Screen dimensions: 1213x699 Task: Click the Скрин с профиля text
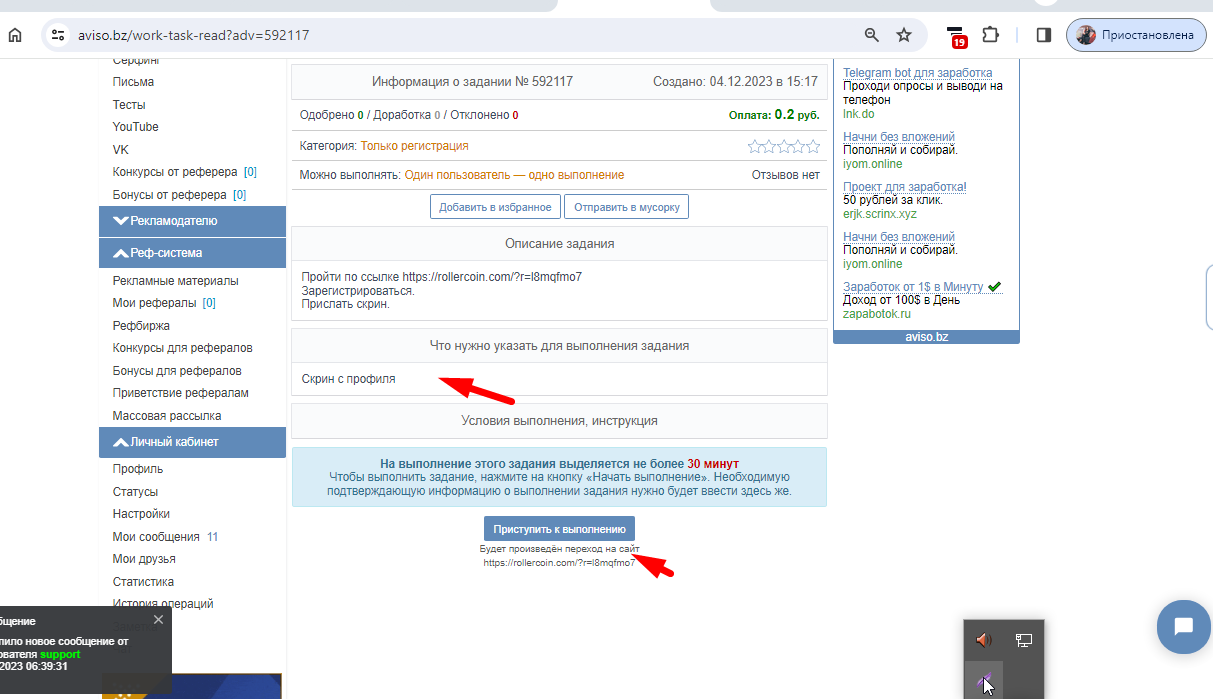pos(349,379)
